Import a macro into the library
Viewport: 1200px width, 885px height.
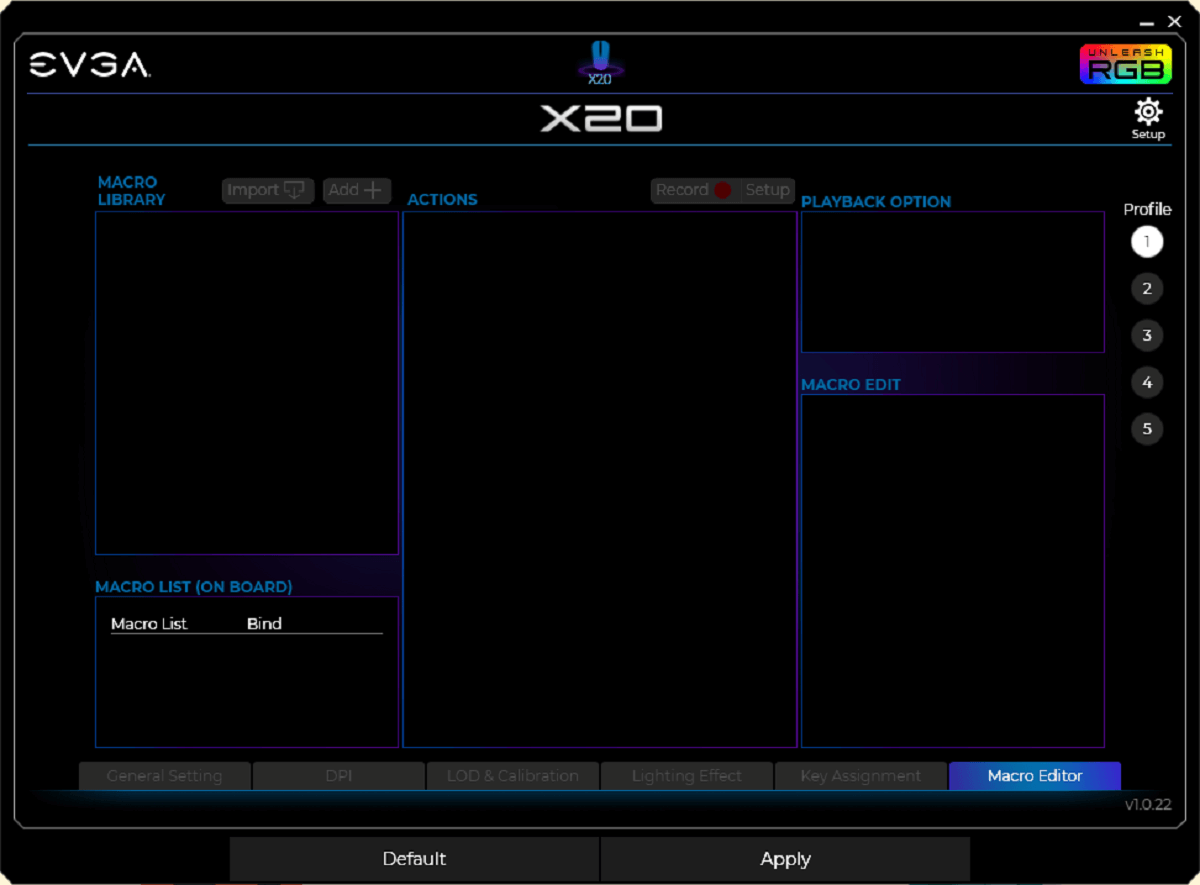267,190
